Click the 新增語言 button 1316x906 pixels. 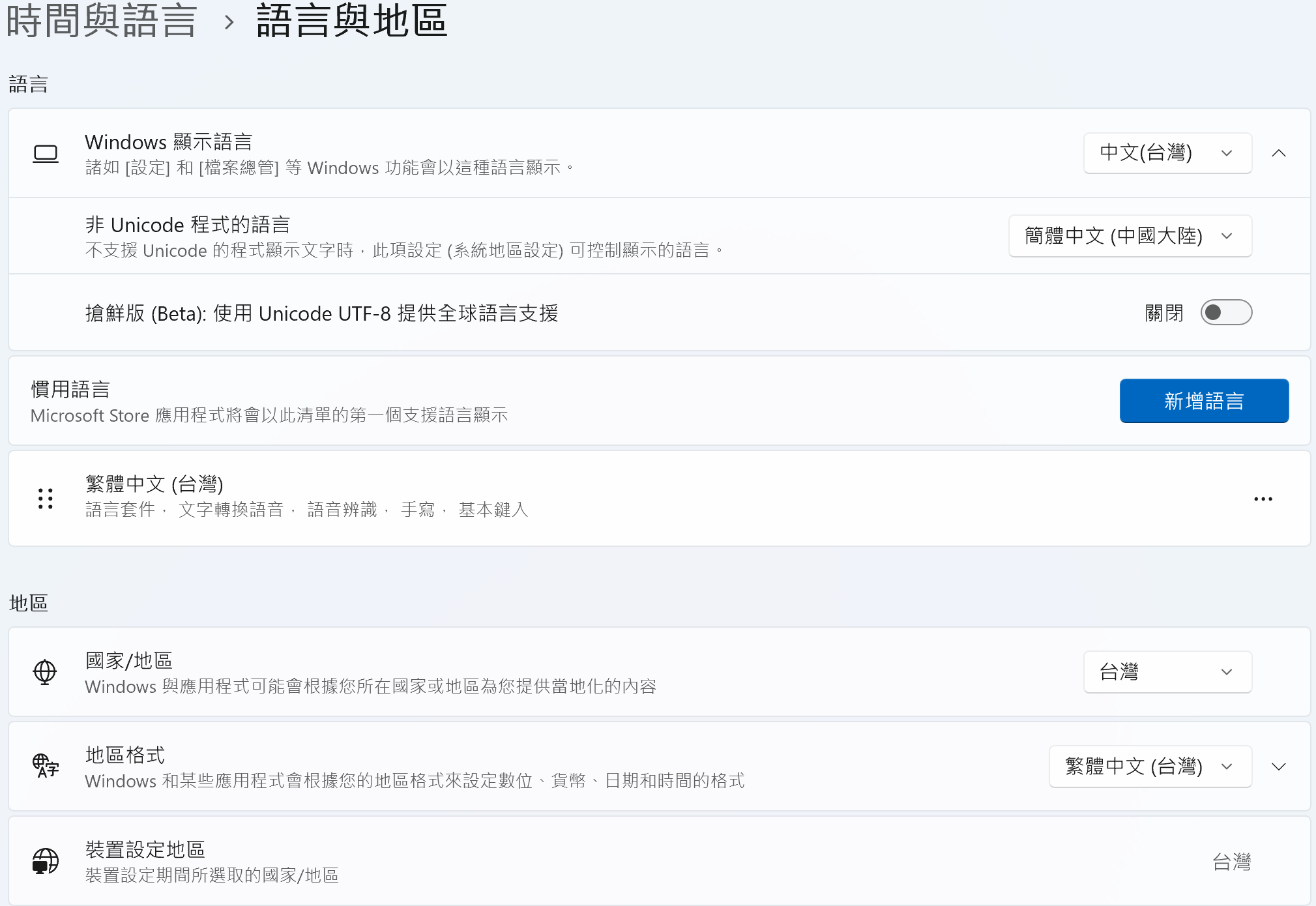tap(1204, 401)
